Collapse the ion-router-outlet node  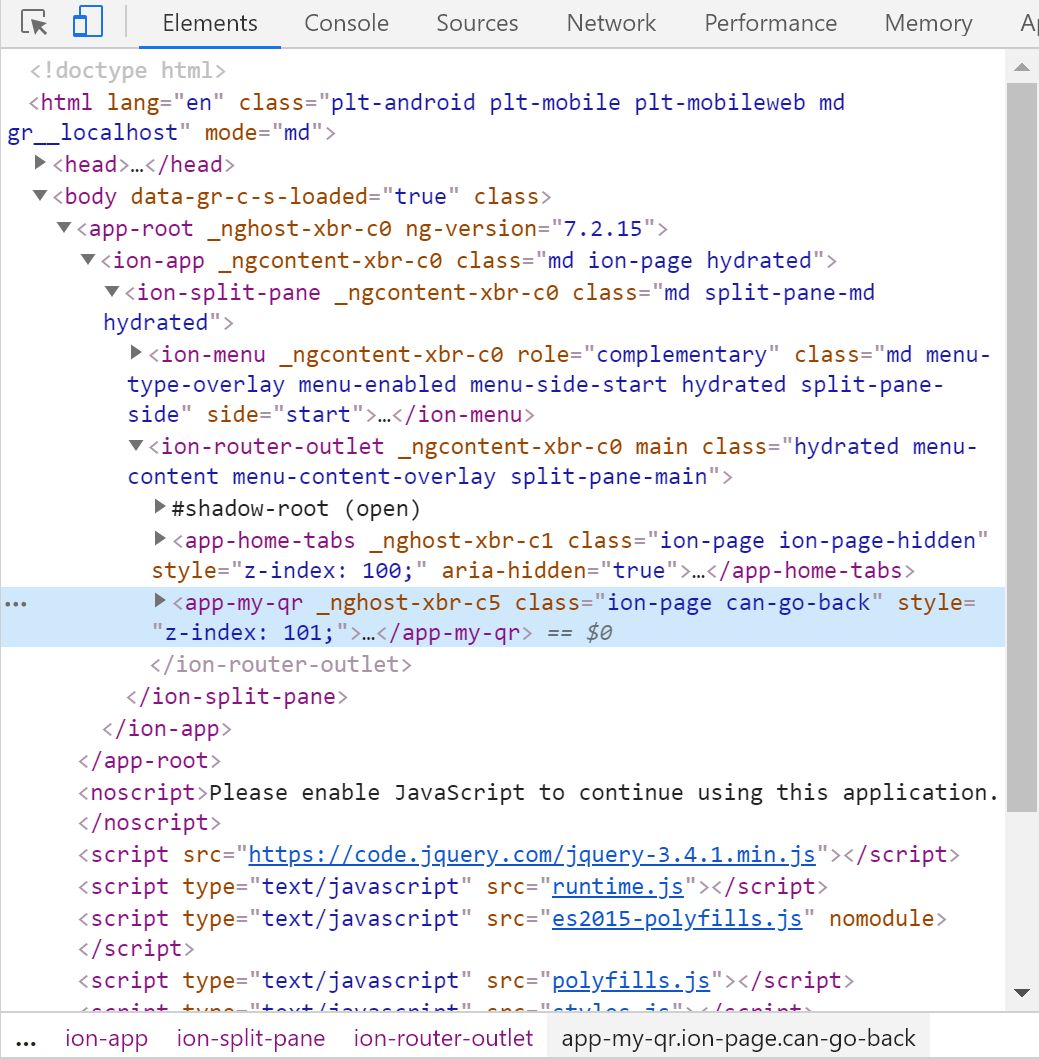pos(136,445)
